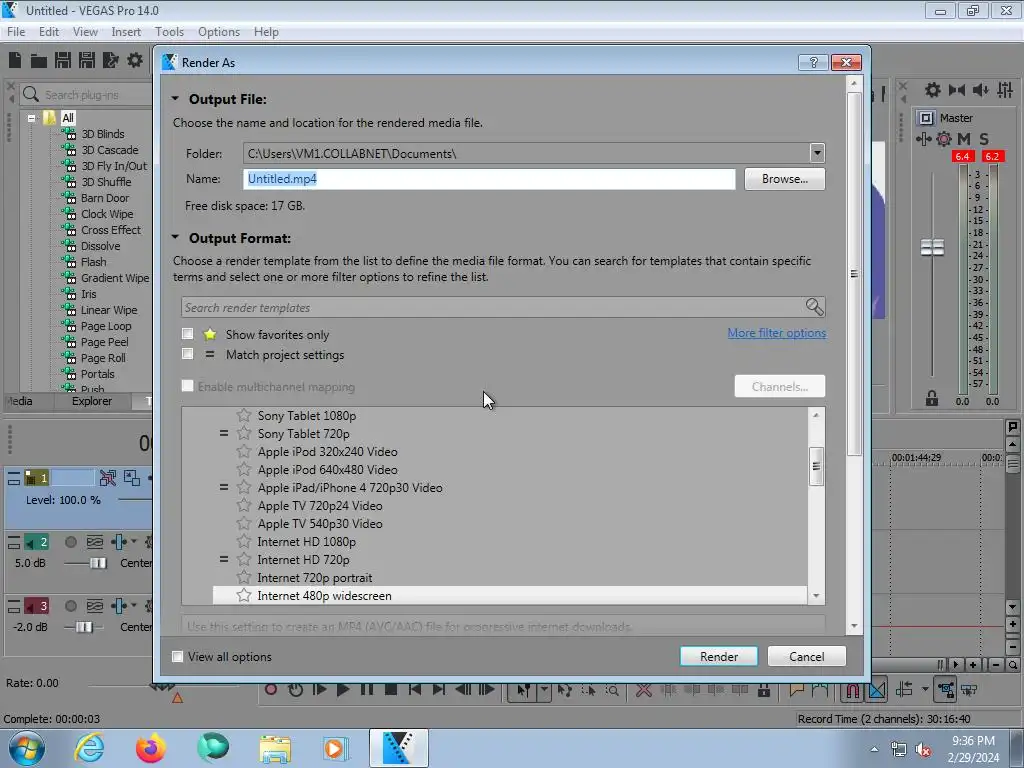The height and width of the screenshot is (768, 1024).
Task: Click the search magnifier in render templates
Action: pyautogui.click(x=814, y=307)
